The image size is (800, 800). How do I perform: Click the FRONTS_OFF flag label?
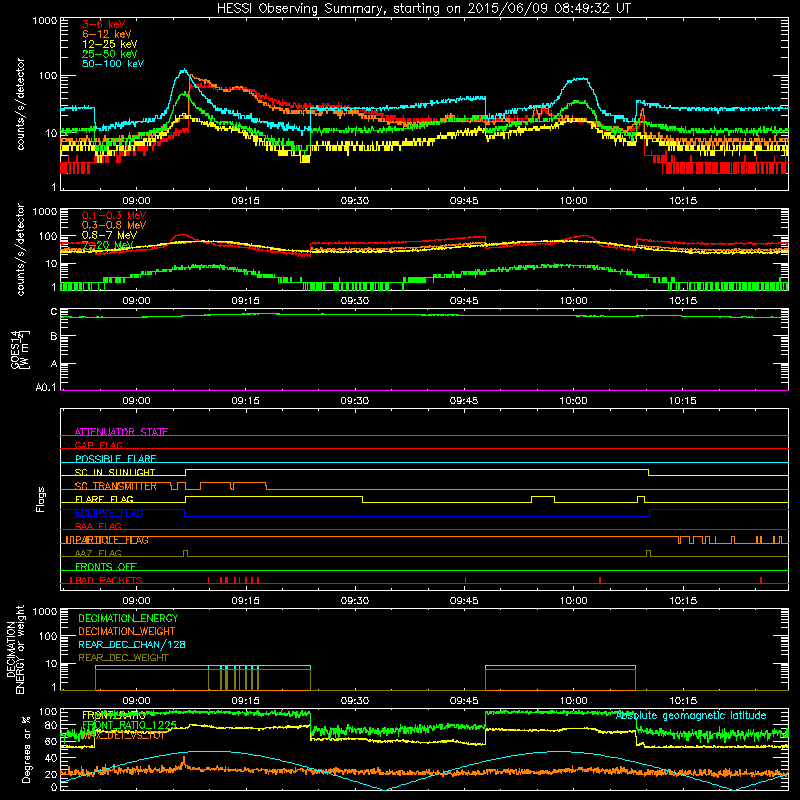pos(106,567)
